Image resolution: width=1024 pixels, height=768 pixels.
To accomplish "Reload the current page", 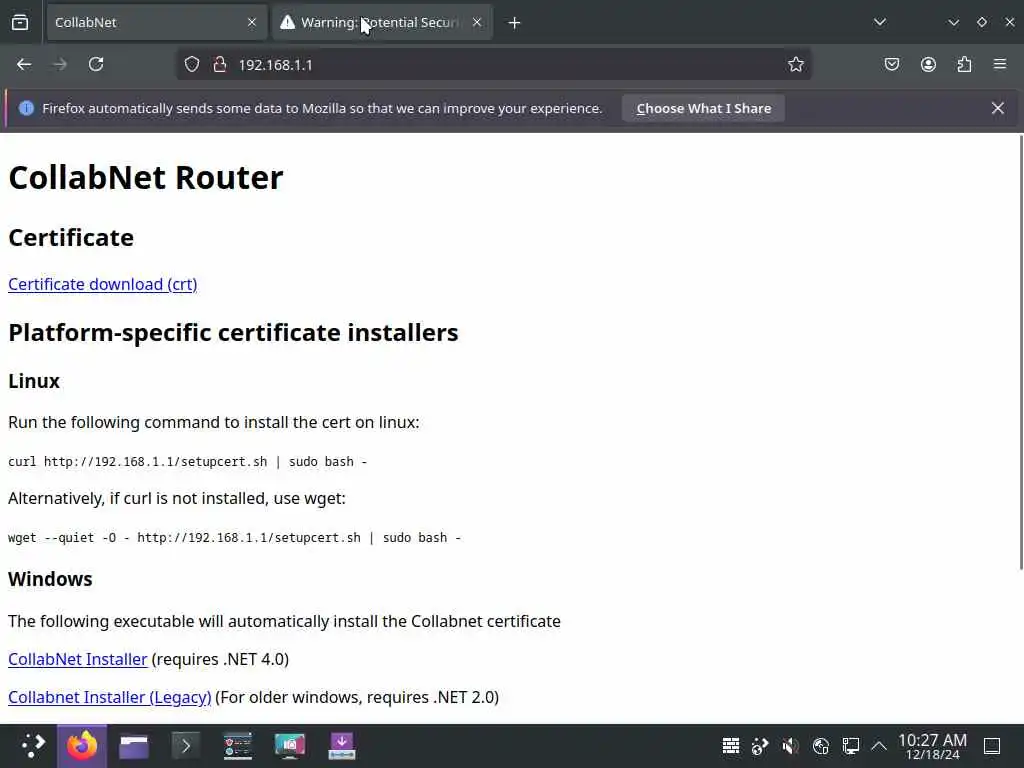I will point(96,65).
